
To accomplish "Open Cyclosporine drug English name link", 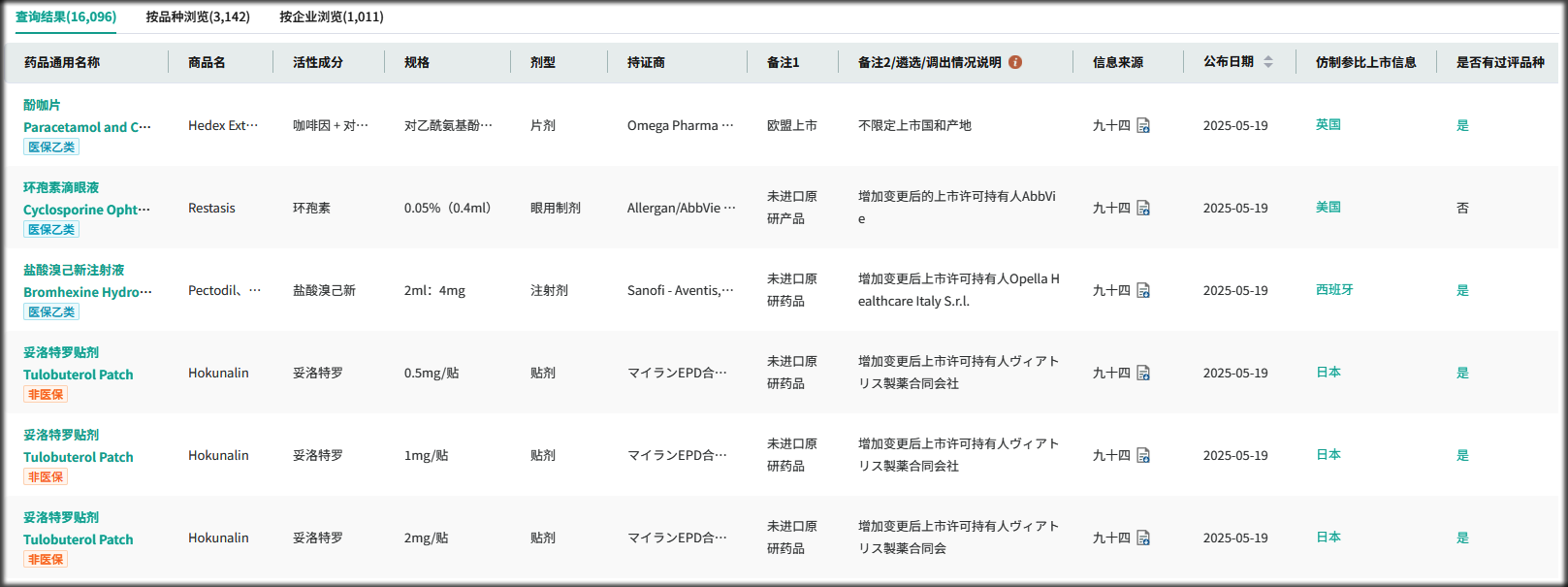I will [86, 210].
